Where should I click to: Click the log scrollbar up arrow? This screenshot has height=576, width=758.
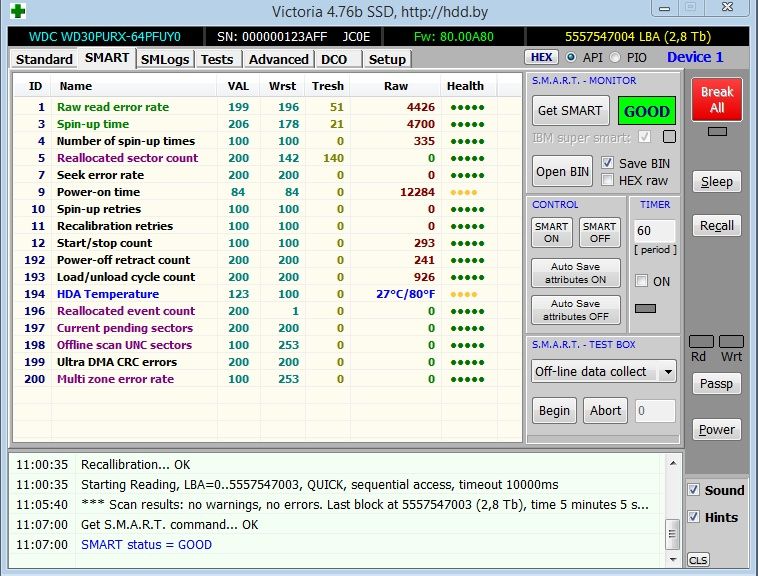[672, 463]
